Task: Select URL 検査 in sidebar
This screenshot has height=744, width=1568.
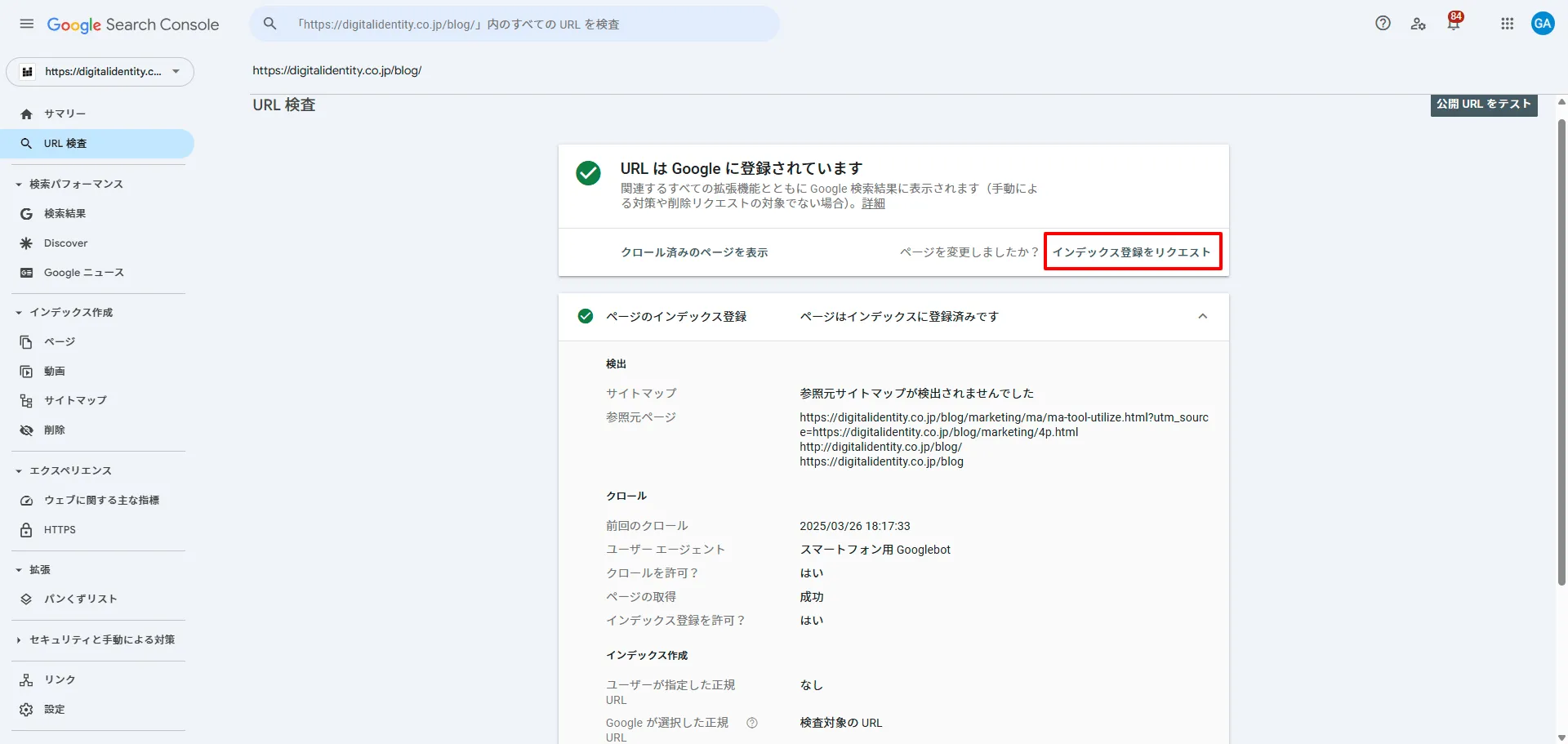Action: click(97, 144)
